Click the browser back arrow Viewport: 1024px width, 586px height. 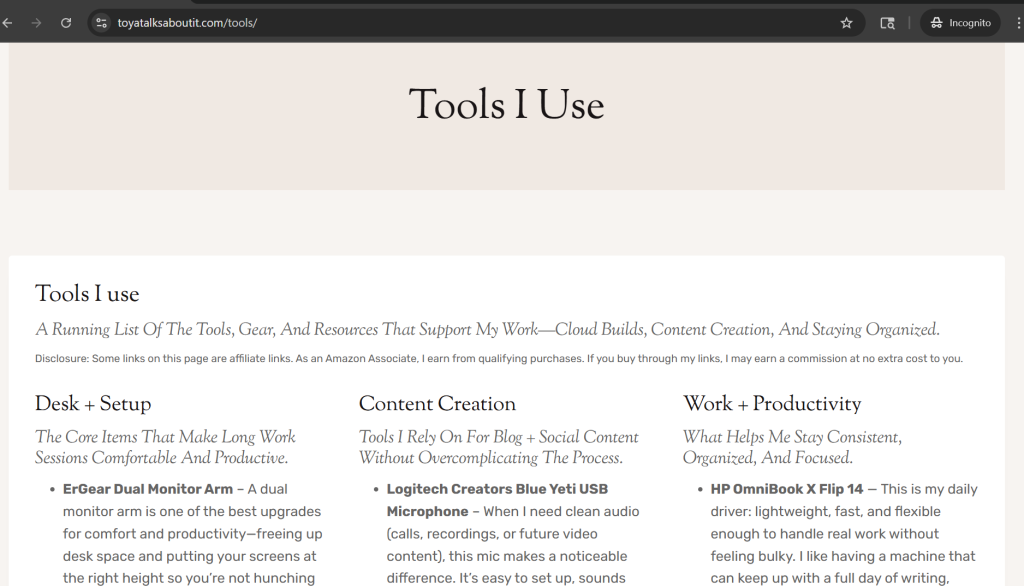tap(8, 23)
